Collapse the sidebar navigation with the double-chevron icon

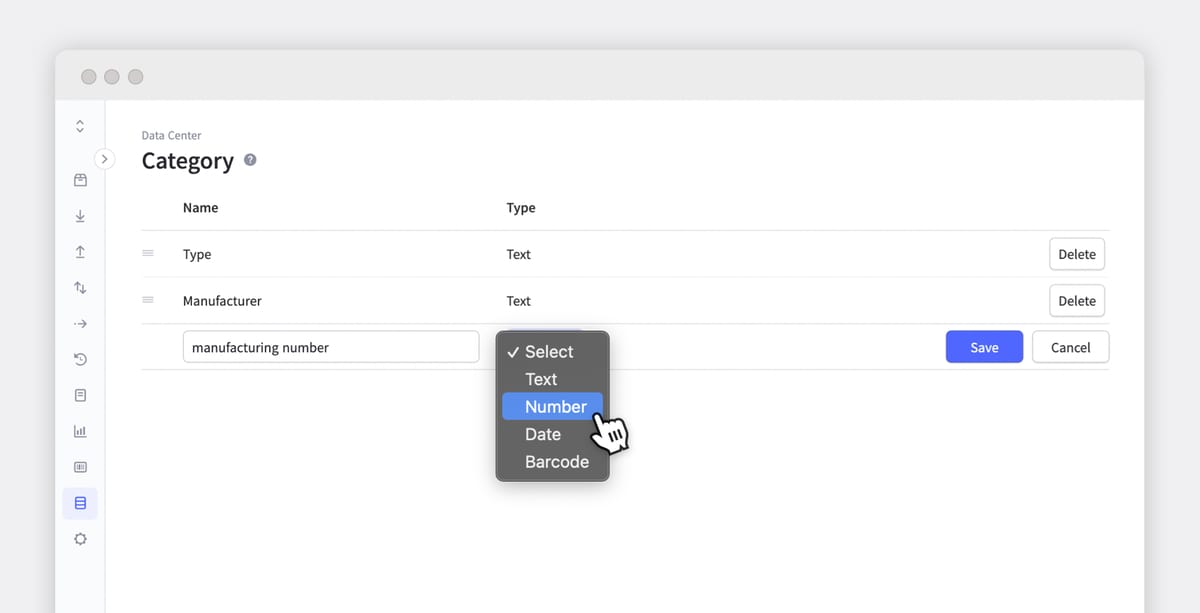pyautogui.click(x=80, y=126)
